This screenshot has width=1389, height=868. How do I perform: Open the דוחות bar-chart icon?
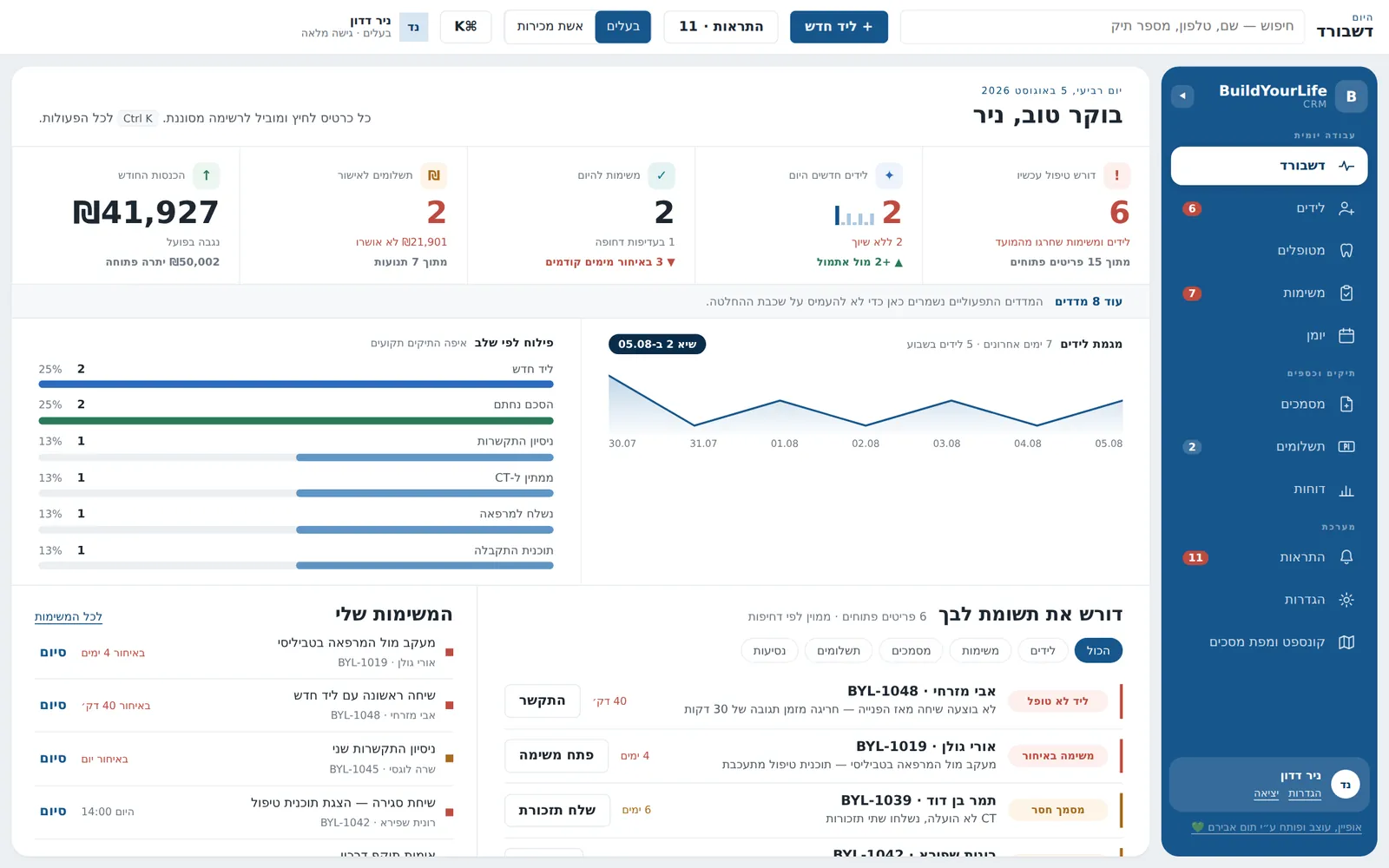pyautogui.click(x=1346, y=490)
